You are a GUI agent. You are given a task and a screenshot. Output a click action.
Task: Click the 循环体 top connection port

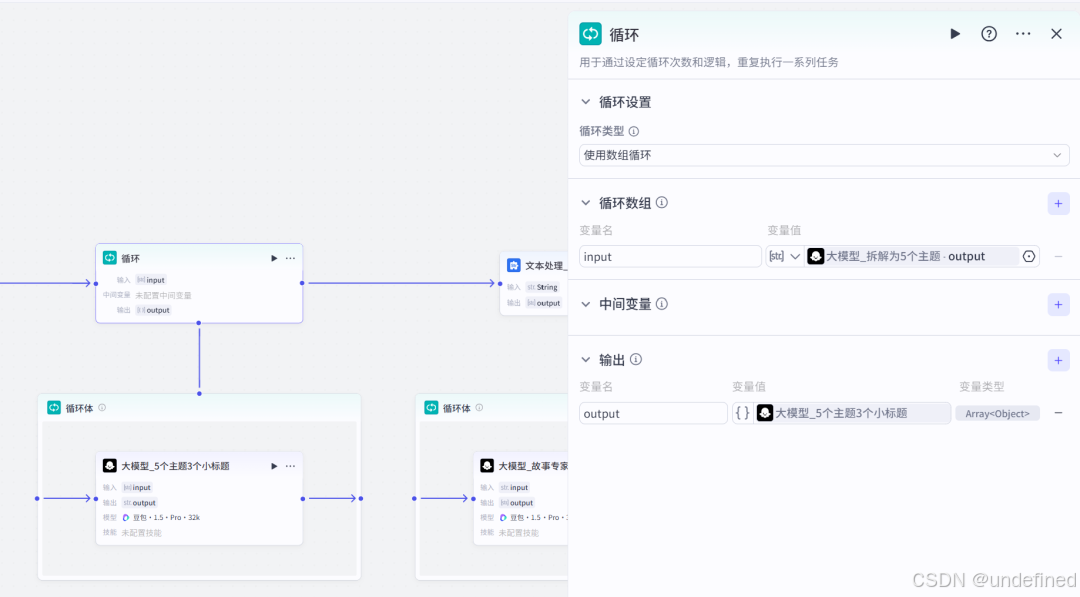click(x=199, y=394)
